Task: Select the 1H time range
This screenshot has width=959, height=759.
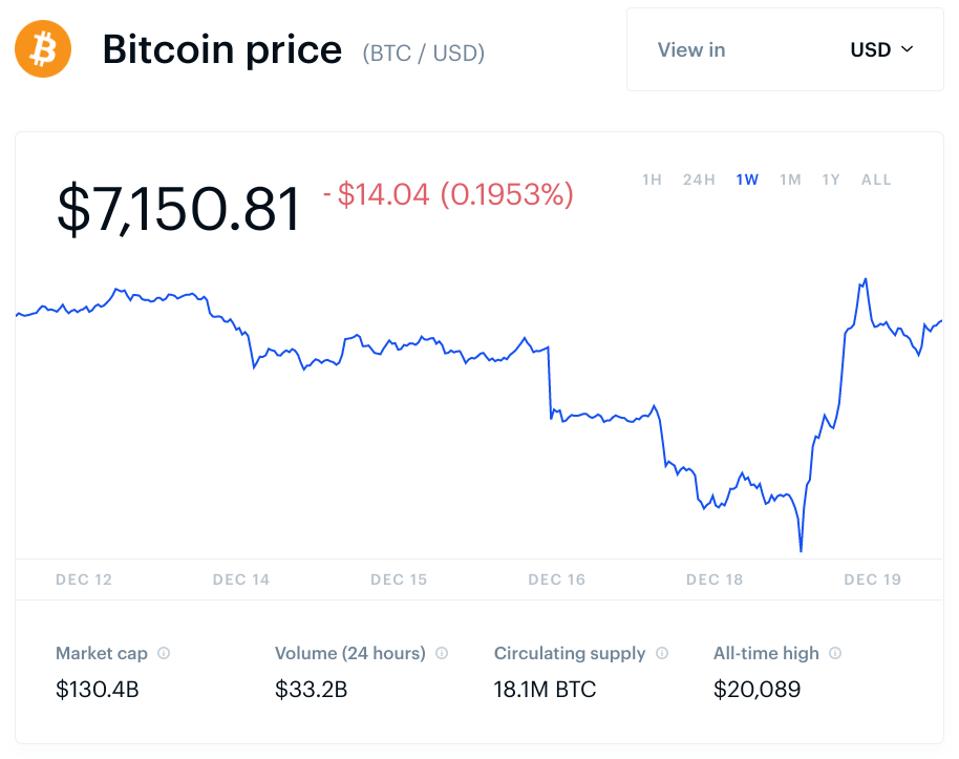Action: (x=653, y=179)
